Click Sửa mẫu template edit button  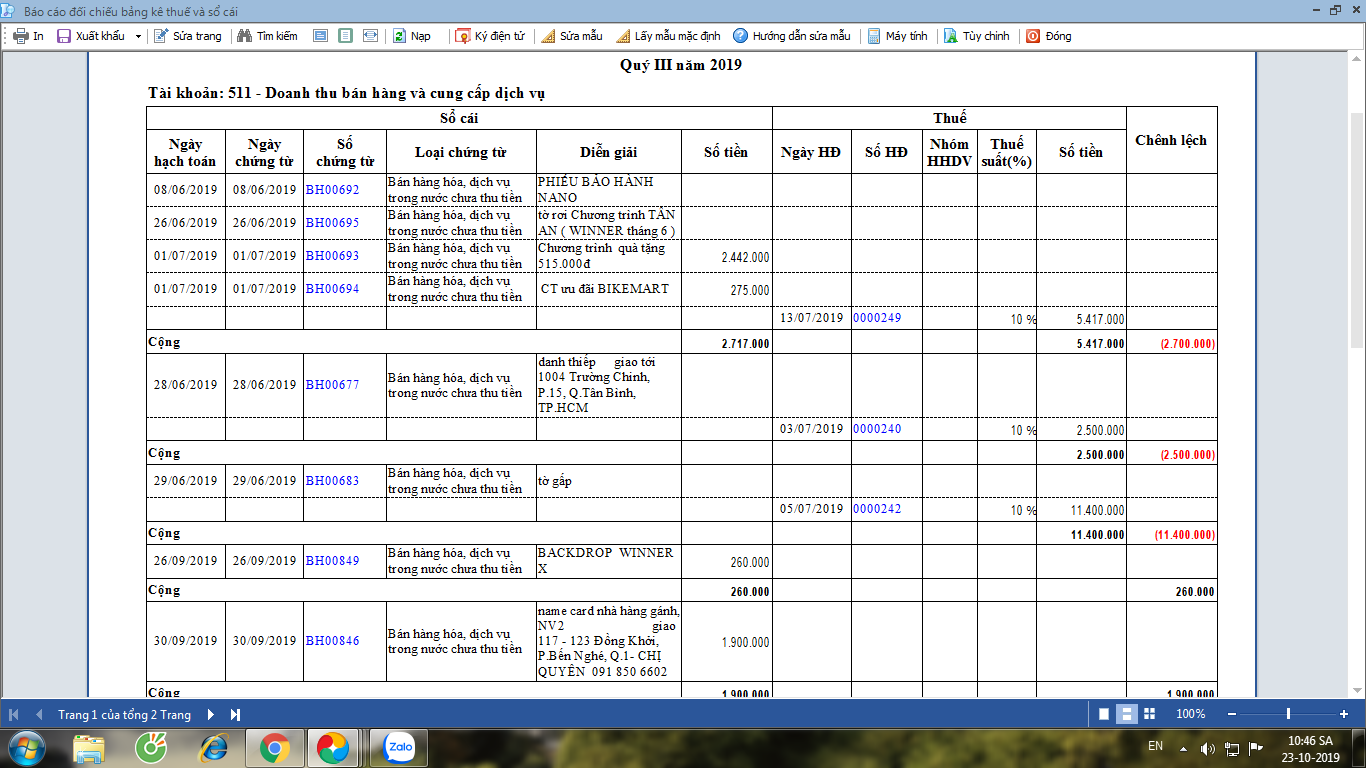point(571,36)
